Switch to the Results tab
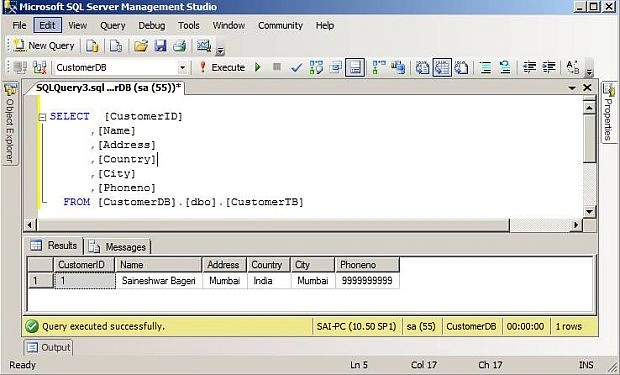Viewport: 620px width, 375px height. [55, 246]
